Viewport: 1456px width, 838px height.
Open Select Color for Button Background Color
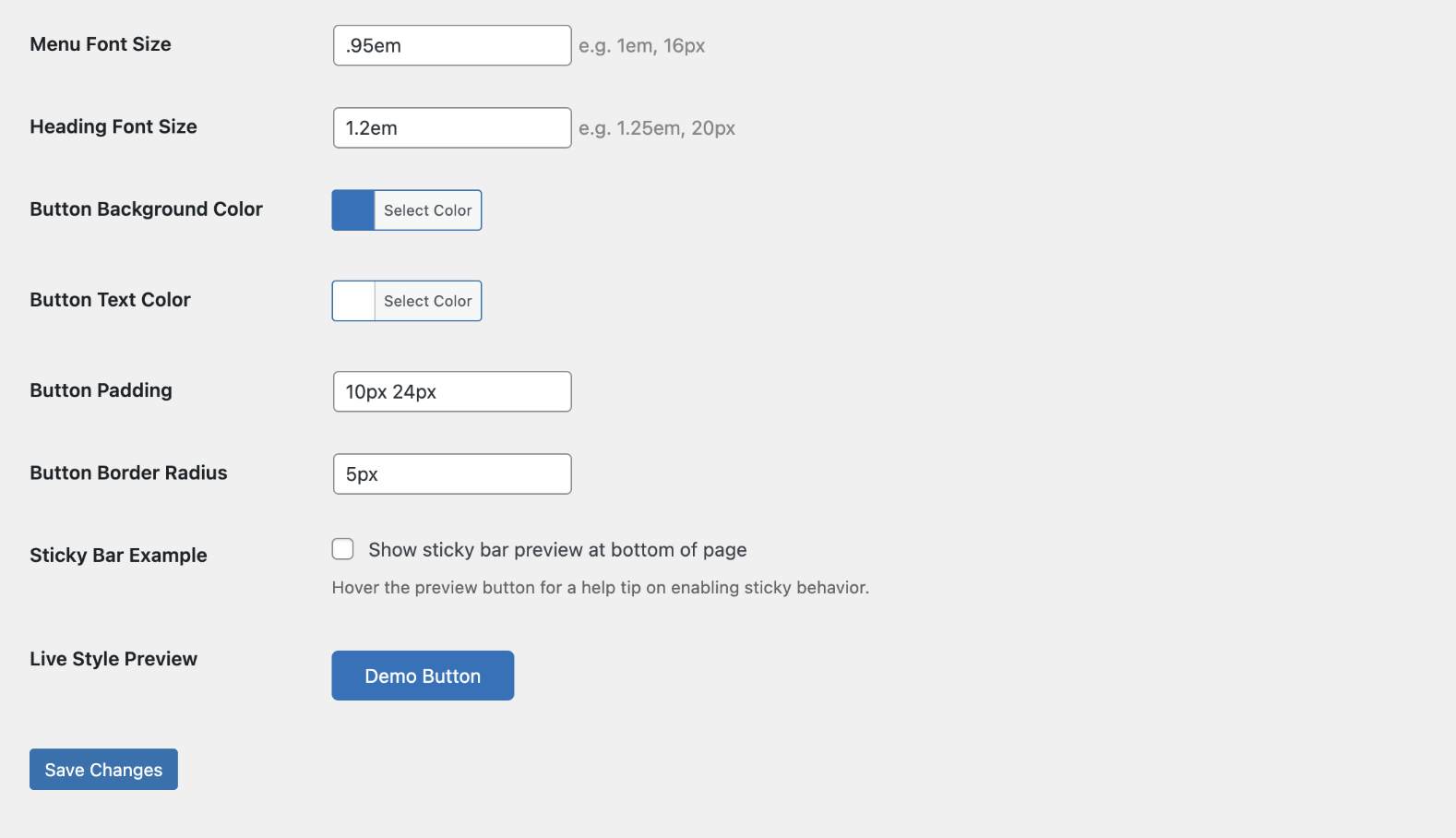(x=427, y=210)
